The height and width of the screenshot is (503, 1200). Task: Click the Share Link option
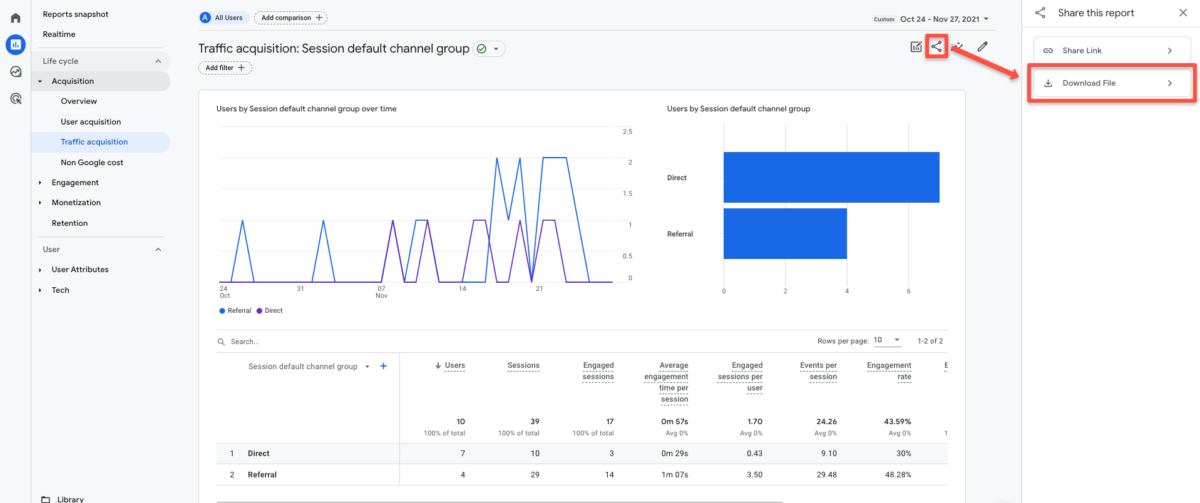1109,50
